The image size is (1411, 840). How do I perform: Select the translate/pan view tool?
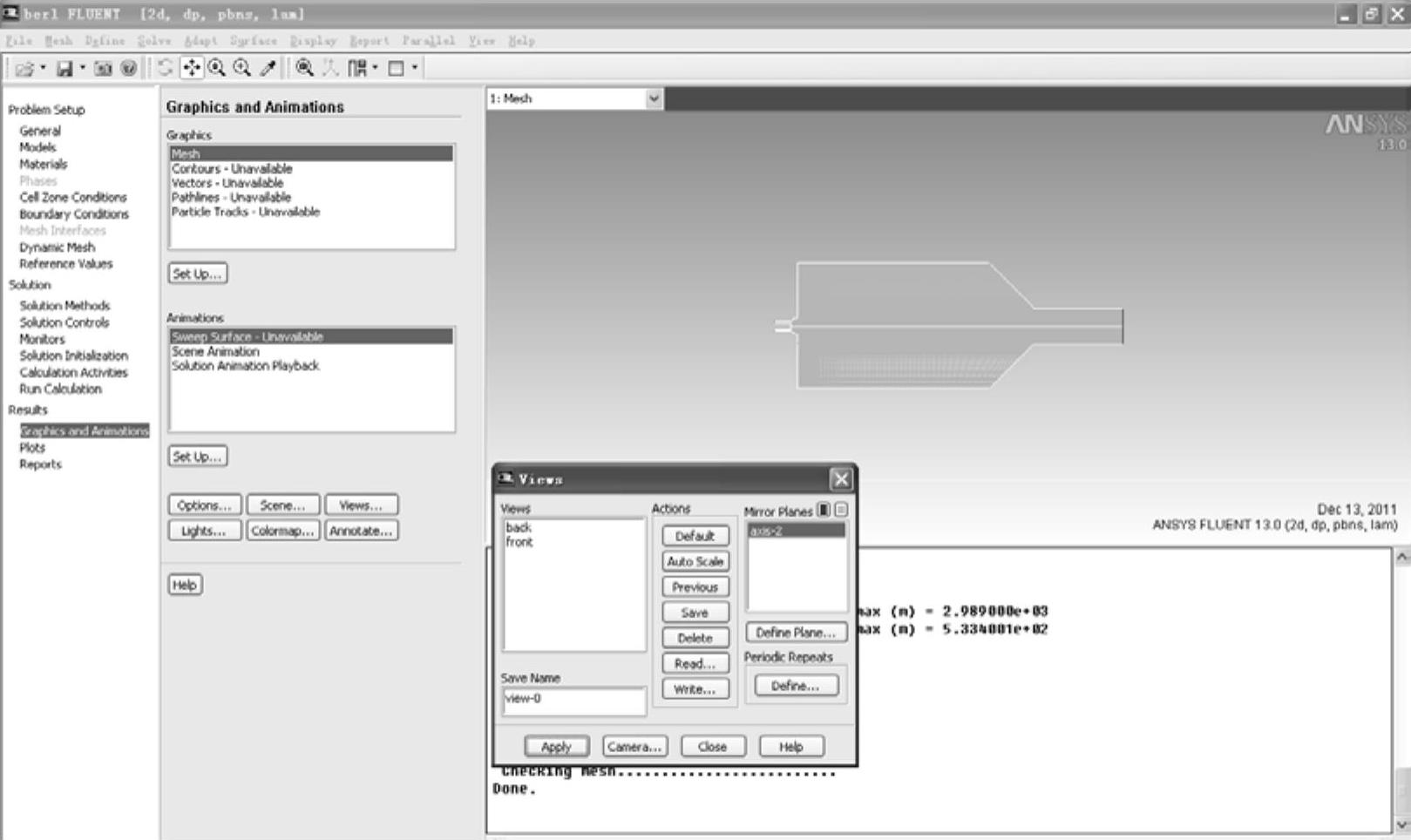coord(191,68)
